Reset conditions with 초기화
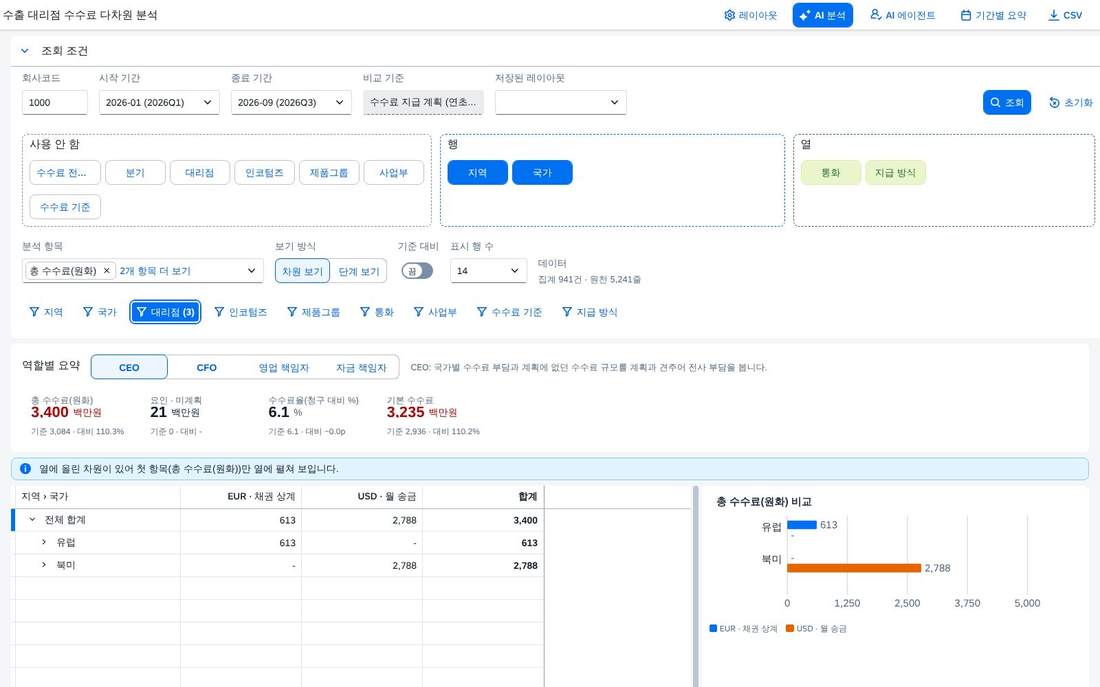Image resolution: width=1100 pixels, height=687 pixels. (1071, 102)
